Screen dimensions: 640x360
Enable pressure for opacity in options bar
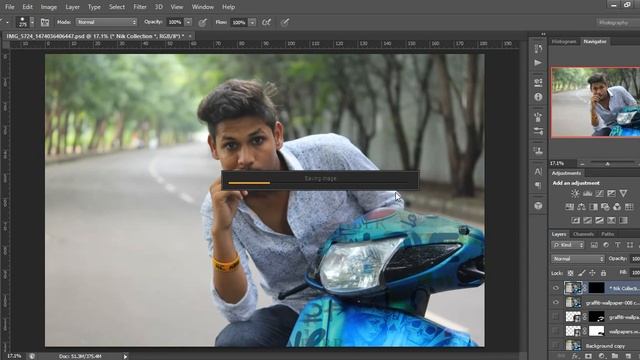[x=202, y=22]
